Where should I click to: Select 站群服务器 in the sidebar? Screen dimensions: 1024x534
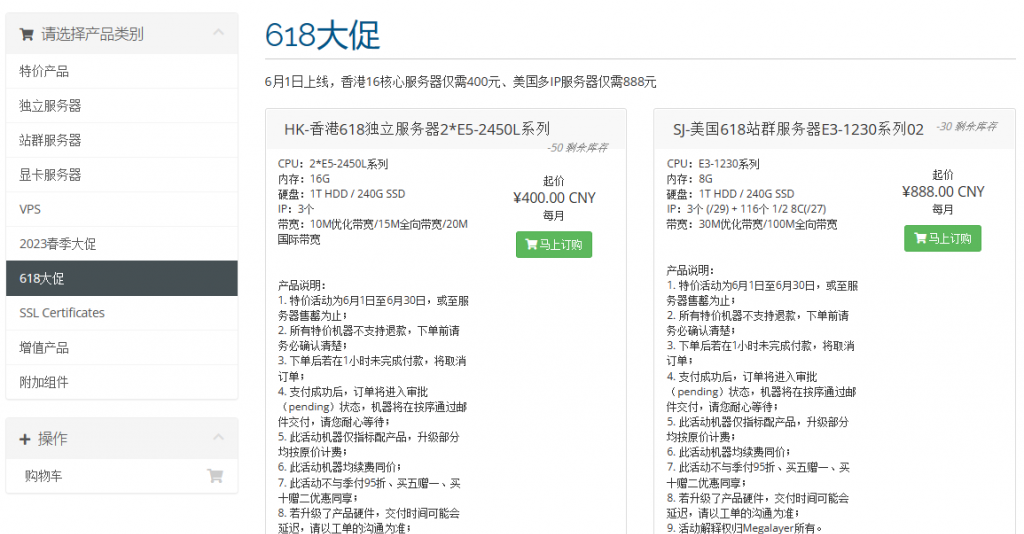(x=50, y=140)
